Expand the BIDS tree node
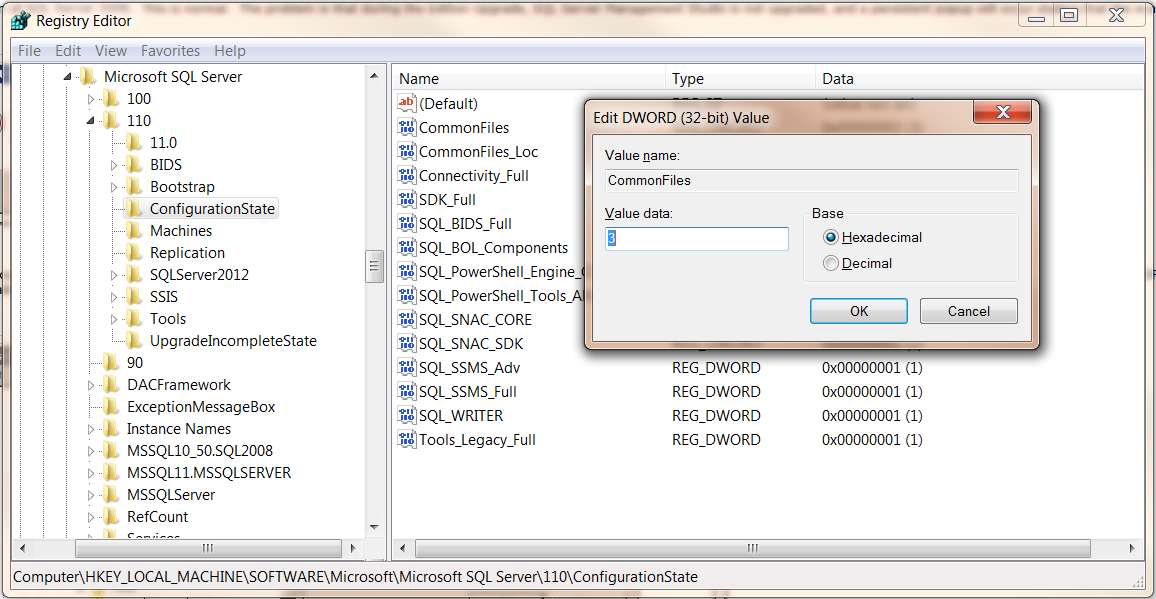Screen dimensions: 1156x599 [114, 165]
